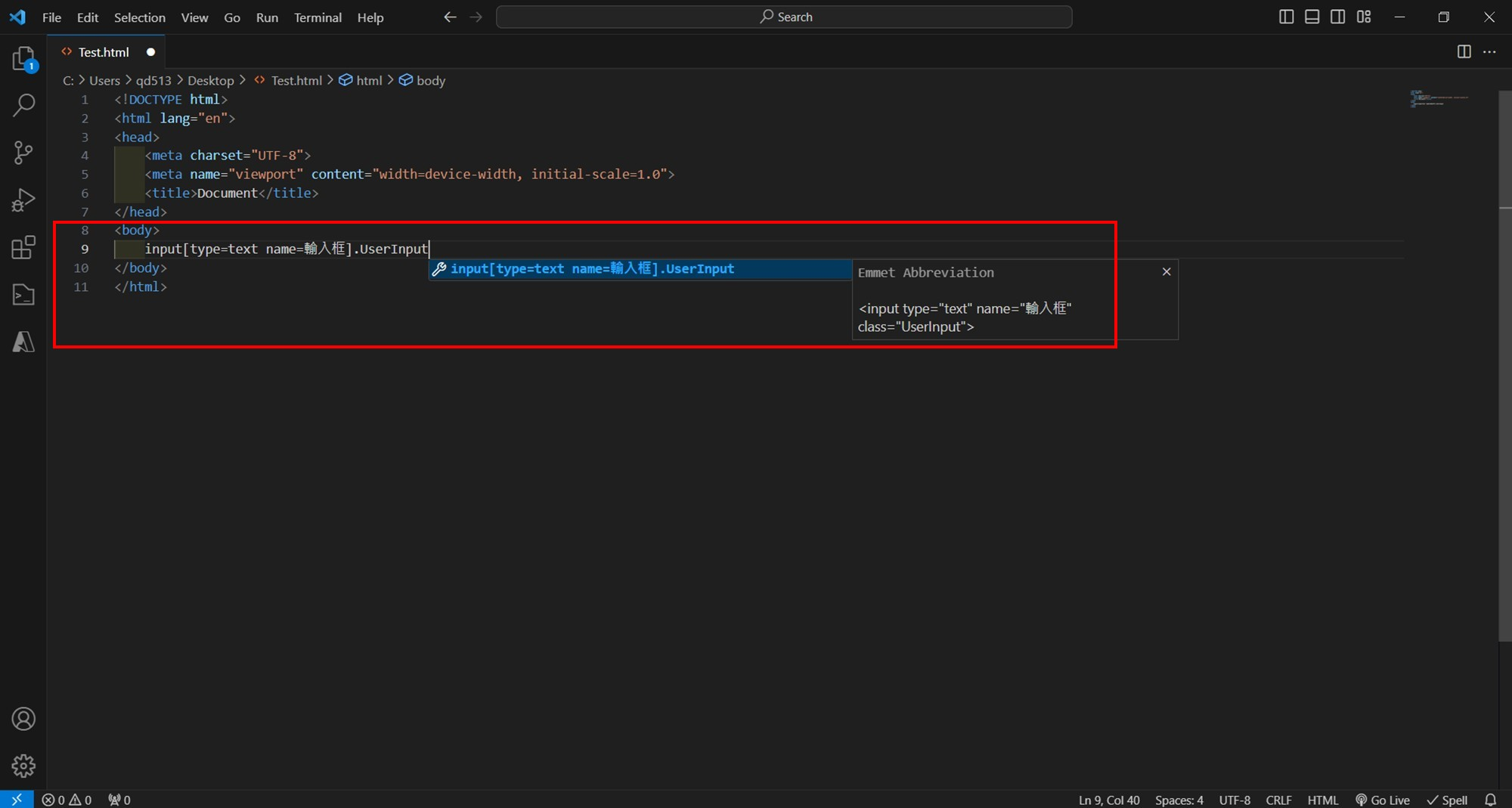Image resolution: width=1512 pixels, height=808 pixels.
Task: Open the Manage gear icon
Action: click(x=23, y=766)
